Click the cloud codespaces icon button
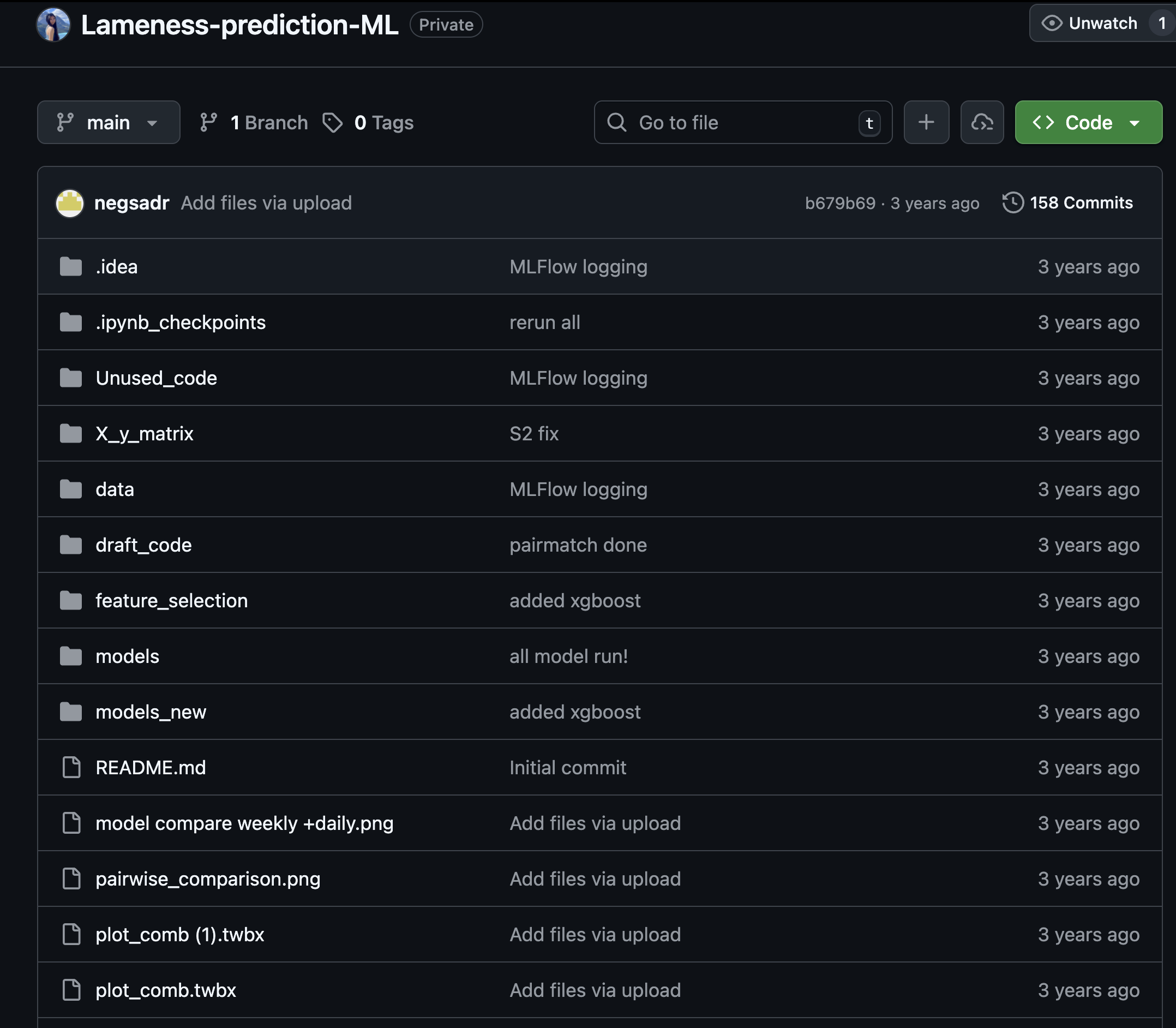The width and height of the screenshot is (1176, 1028). pyautogui.click(x=982, y=122)
